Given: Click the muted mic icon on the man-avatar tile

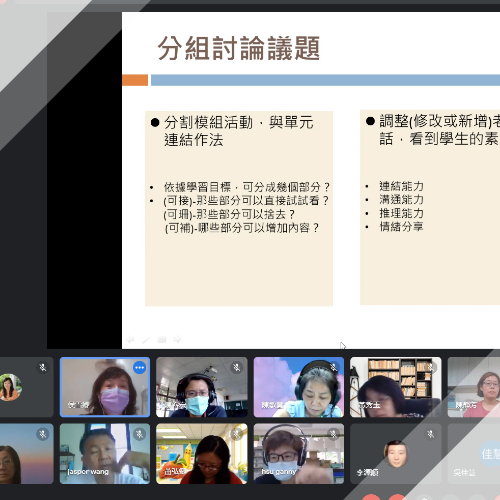Looking at the screenshot, I should click(x=431, y=434).
